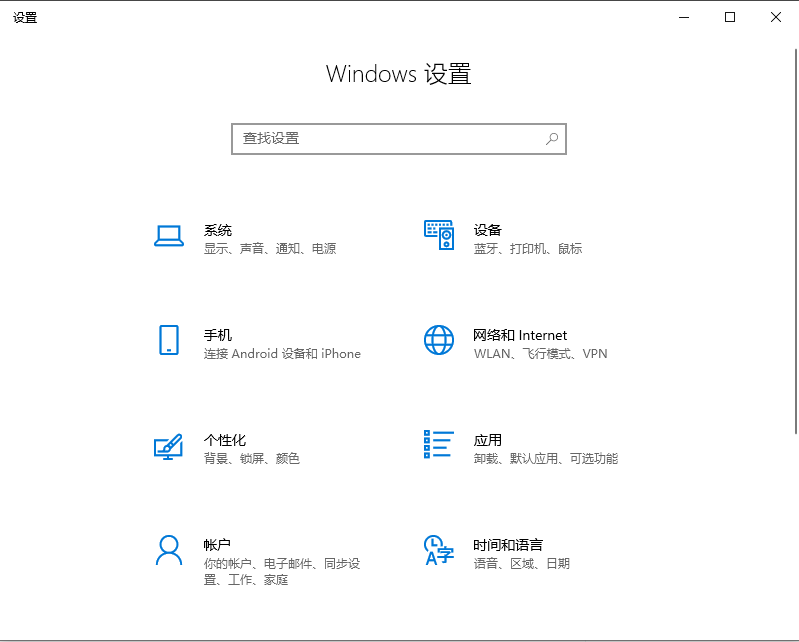Click the clock and letter icon for 时间和语言
The width and height of the screenshot is (799, 642).
tap(438, 550)
